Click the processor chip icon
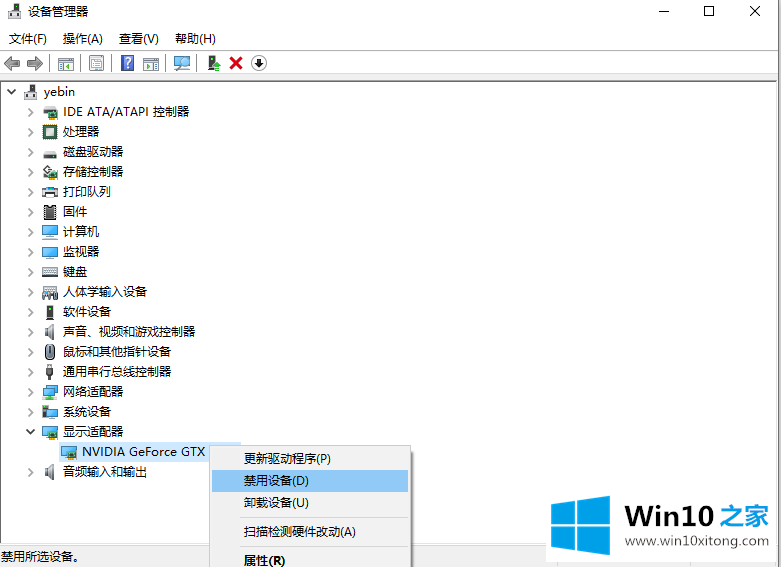The height and width of the screenshot is (567, 781). [50, 132]
